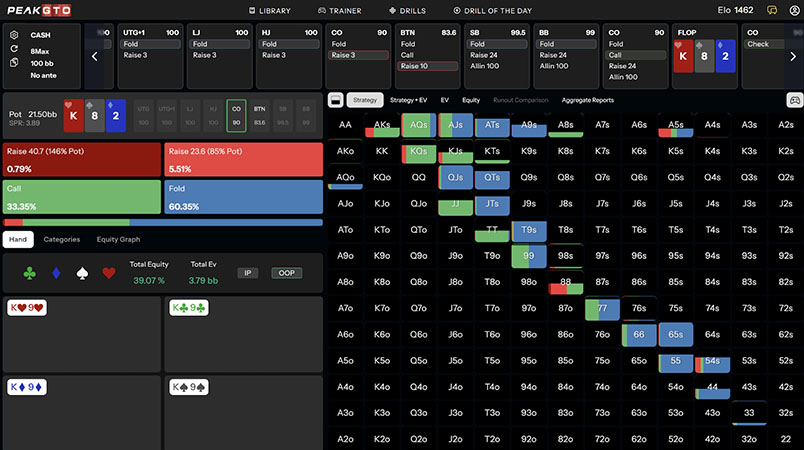Click the gamepad icon above the matrix

tap(794, 100)
